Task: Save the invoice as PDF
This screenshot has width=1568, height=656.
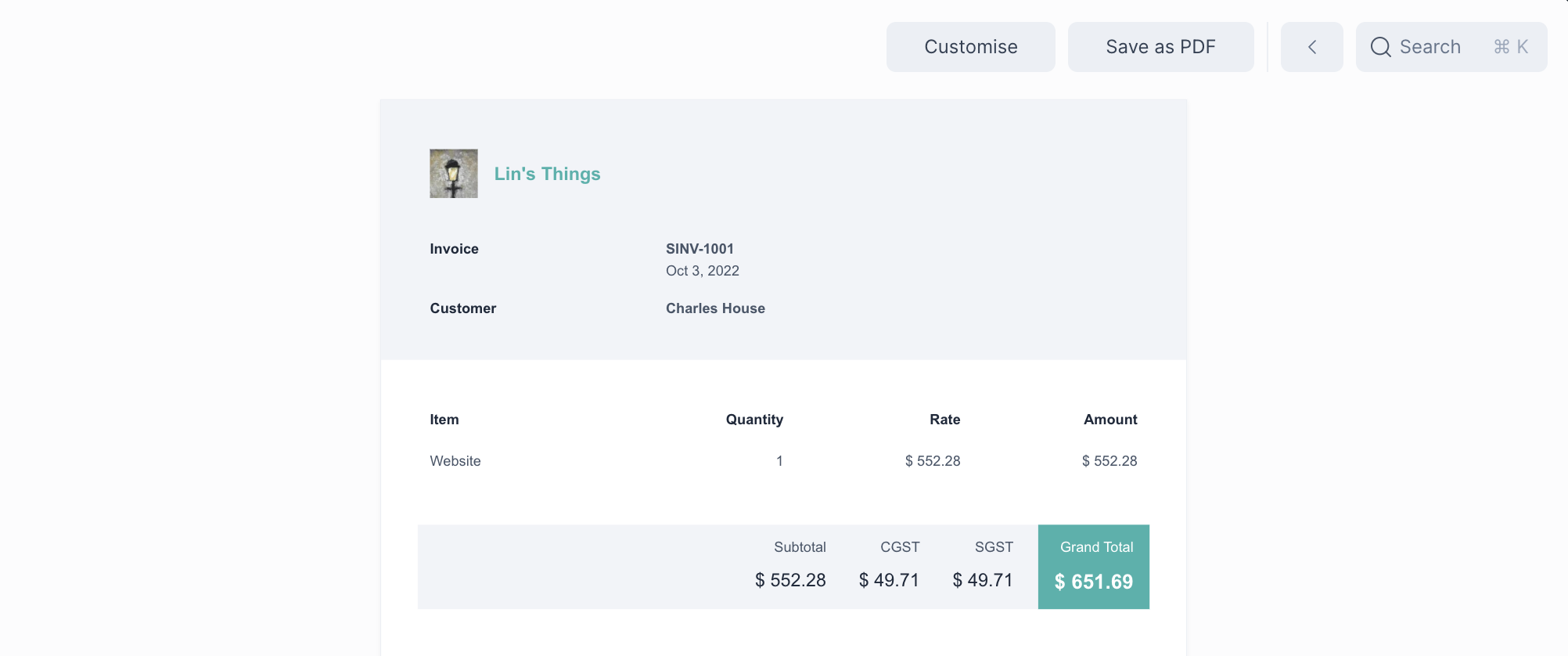Action: [1160, 47]
